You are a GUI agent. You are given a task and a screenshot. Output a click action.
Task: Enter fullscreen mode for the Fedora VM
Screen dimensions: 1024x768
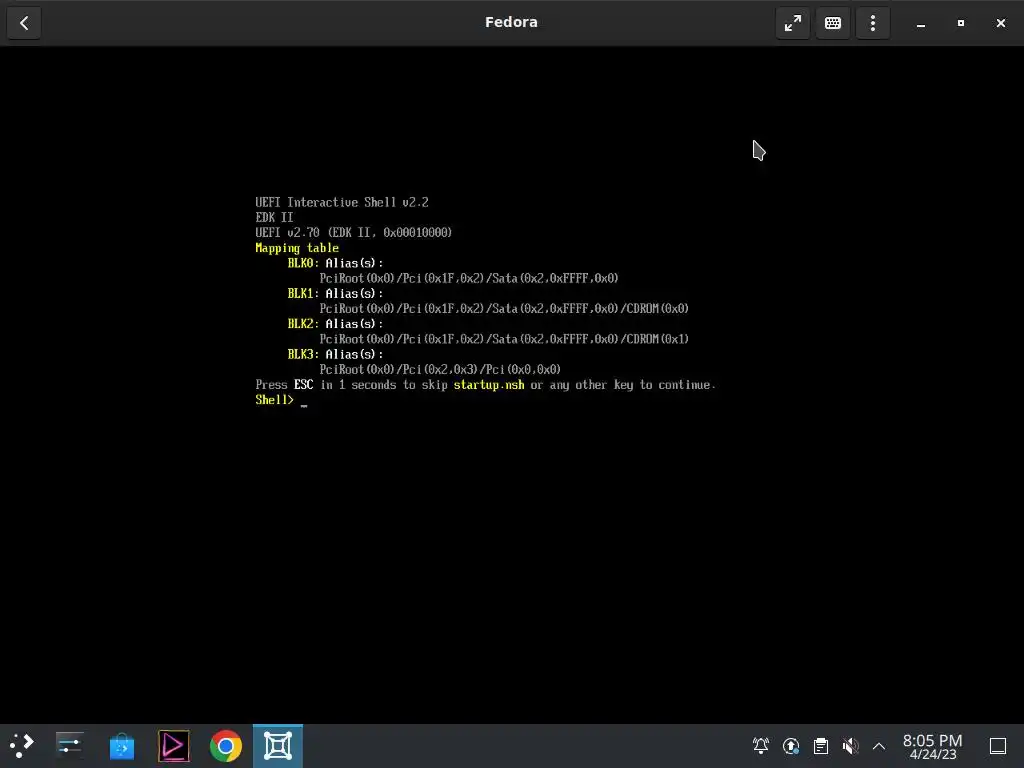[x=793, y=23]
